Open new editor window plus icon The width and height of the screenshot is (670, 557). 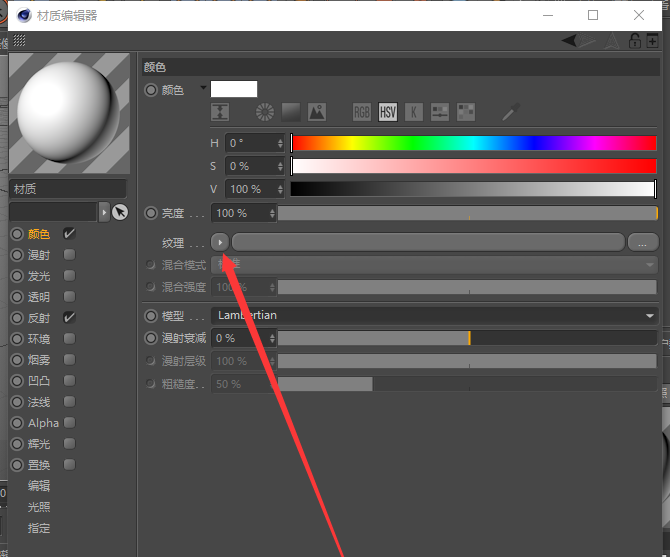click(652, 41)
